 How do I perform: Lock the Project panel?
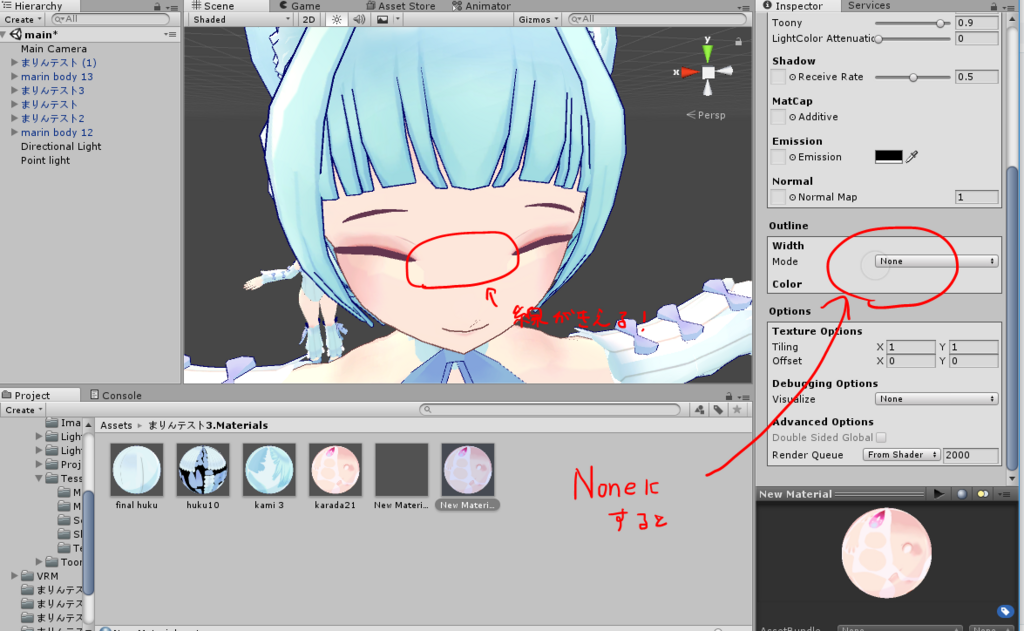click(729, 396)
